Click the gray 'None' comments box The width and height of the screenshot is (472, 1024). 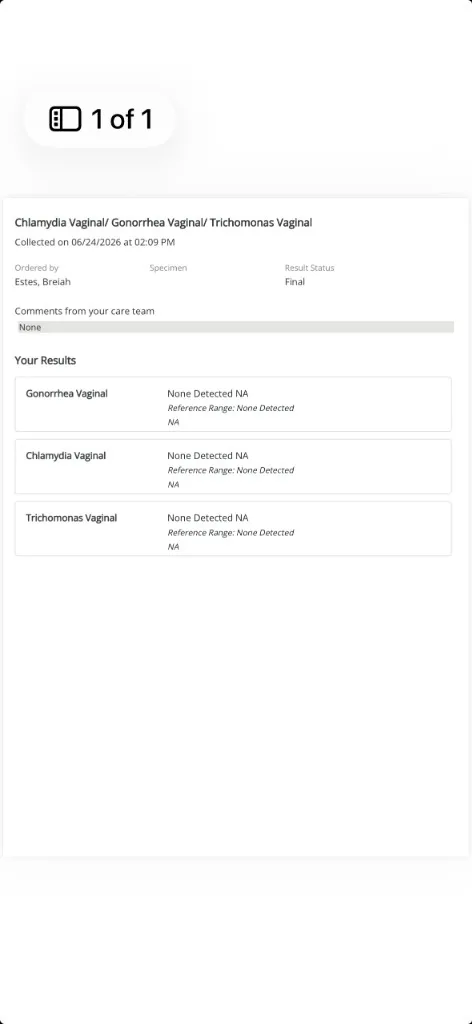pyautogui.click(x=235, y=327)
